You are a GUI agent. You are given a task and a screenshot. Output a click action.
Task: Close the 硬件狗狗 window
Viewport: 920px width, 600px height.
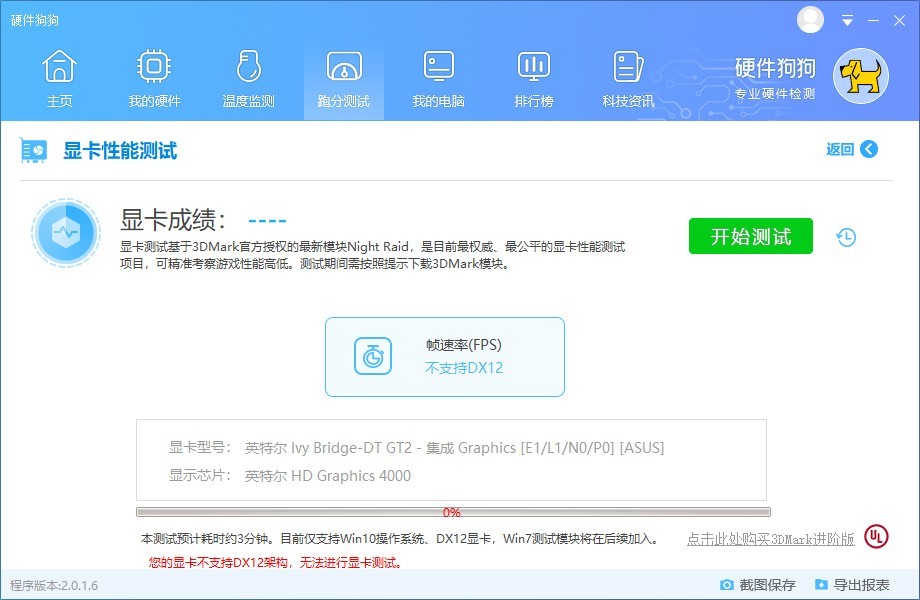(899, 21)
